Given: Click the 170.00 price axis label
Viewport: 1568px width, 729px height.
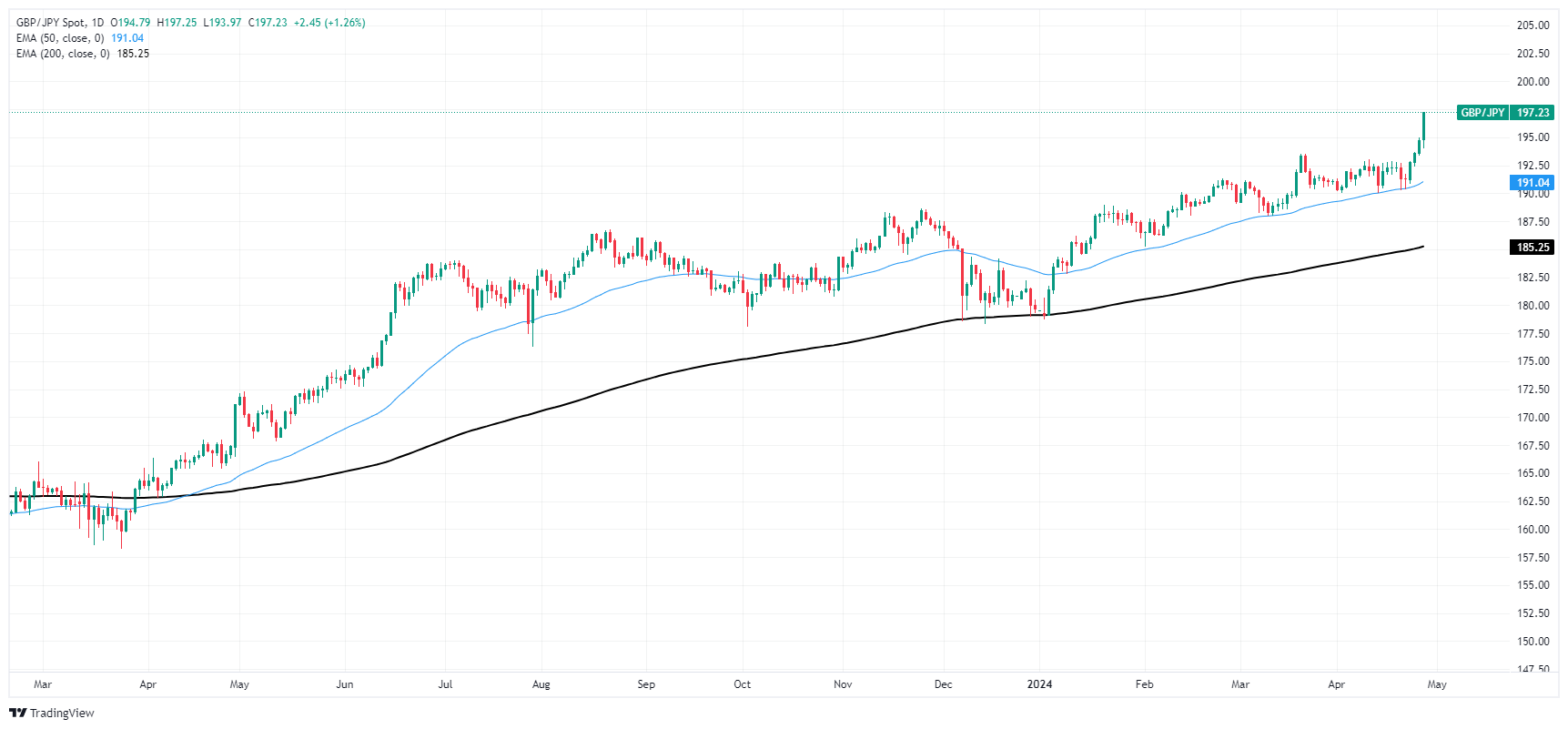Looking at the screenshot, I should (1533, 418).
